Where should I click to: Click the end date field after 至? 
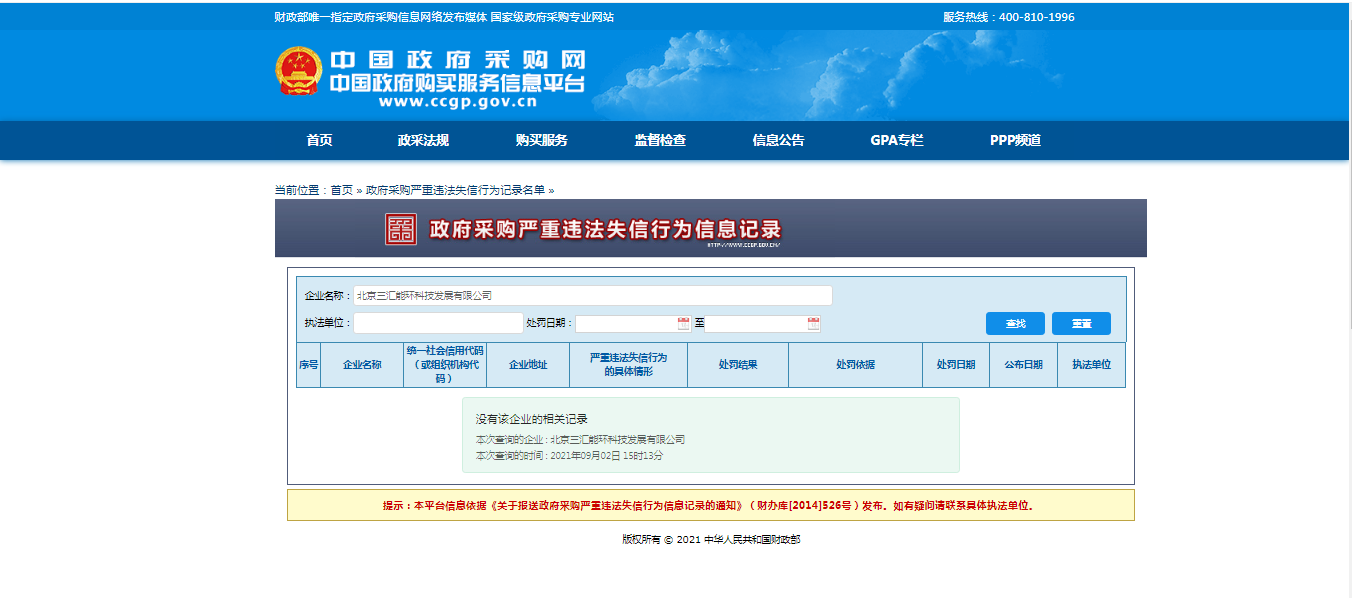coord(756,323)
